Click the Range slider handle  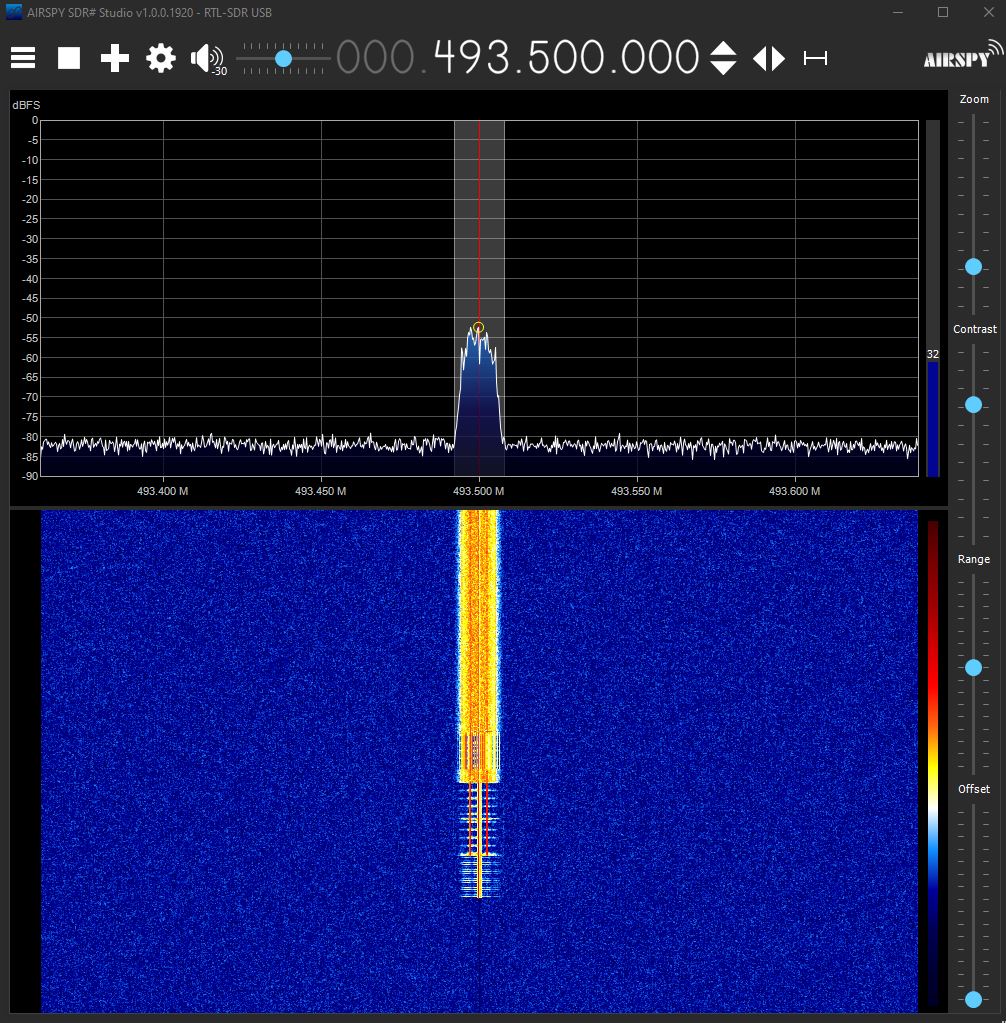click(x=973, y=667)
